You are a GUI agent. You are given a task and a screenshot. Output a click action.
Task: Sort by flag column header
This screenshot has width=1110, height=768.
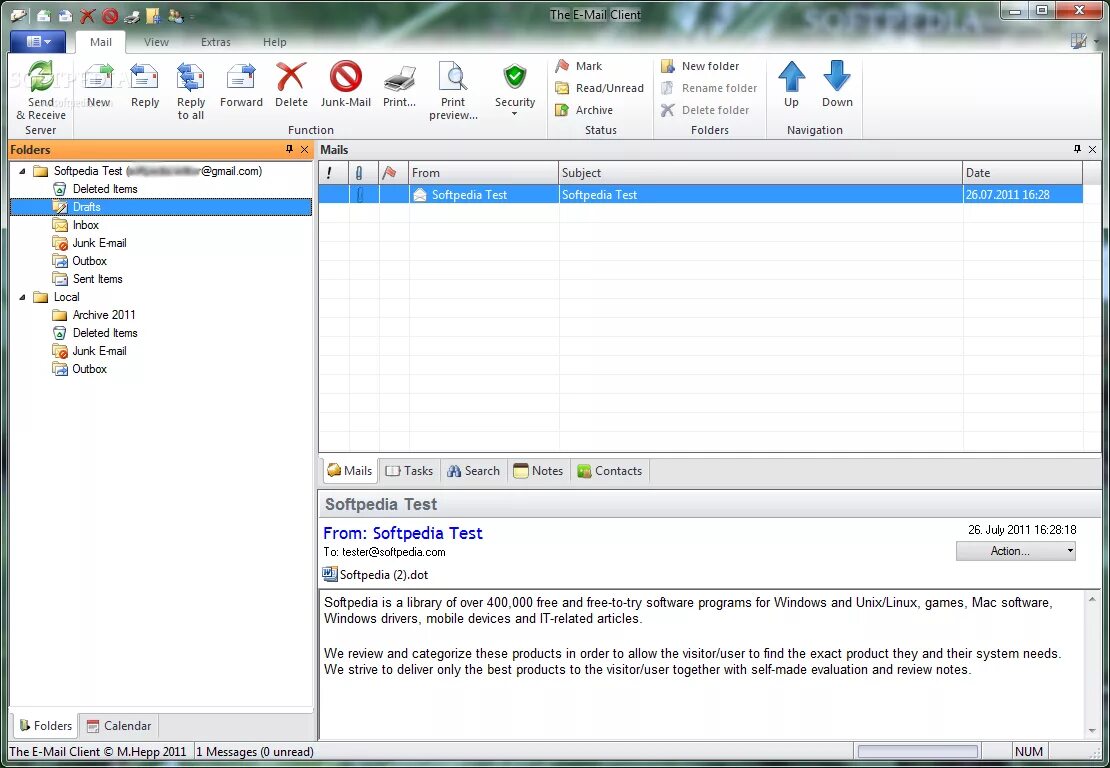(x=394, y=173)
